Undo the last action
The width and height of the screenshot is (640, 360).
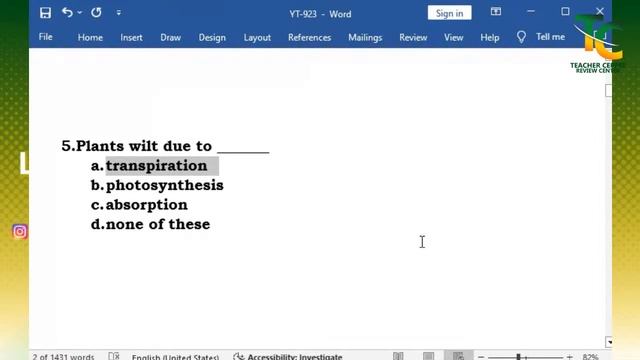67,13
